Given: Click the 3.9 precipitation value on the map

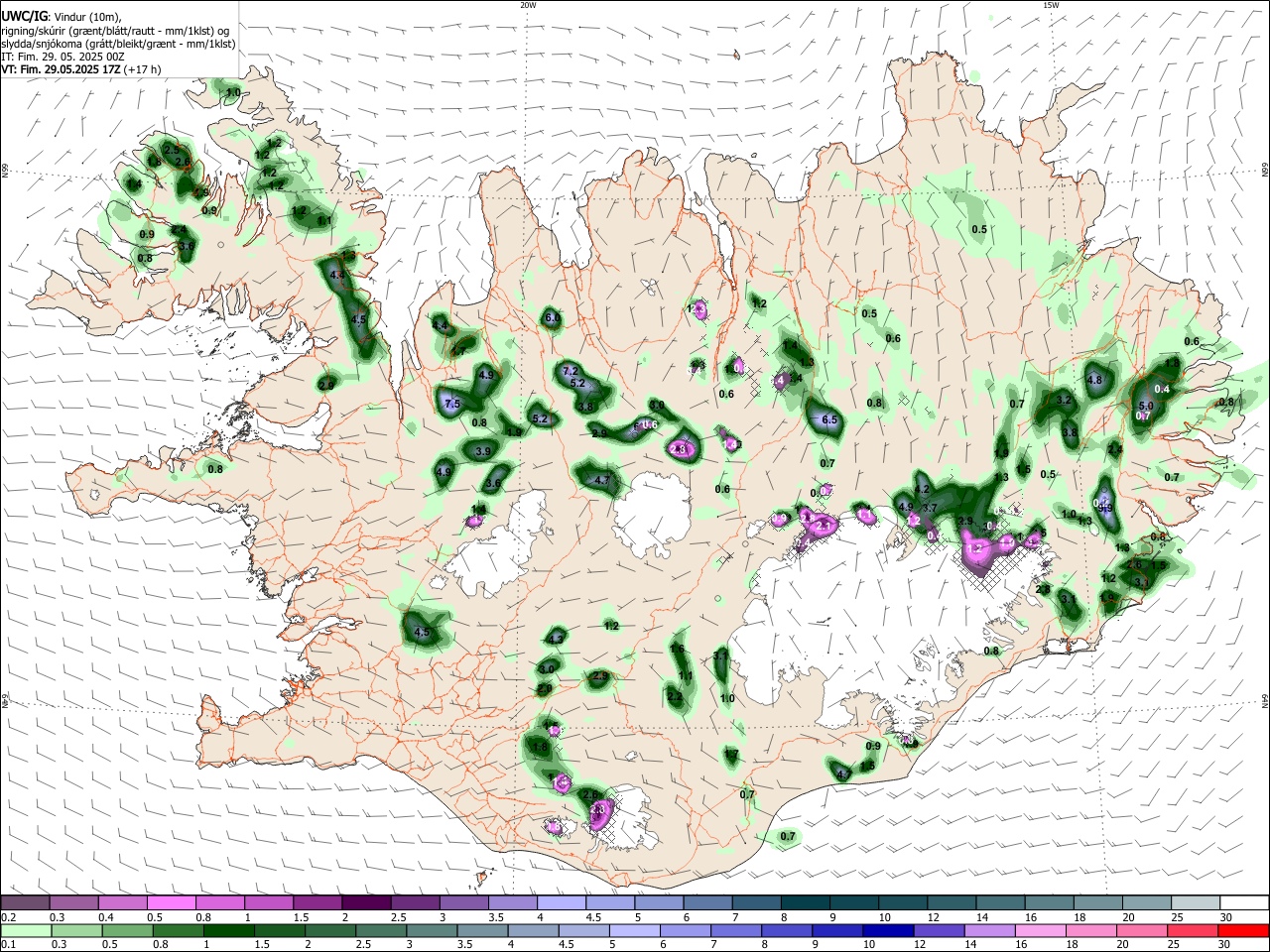Looking at the screenshot, I should (484, 451).
